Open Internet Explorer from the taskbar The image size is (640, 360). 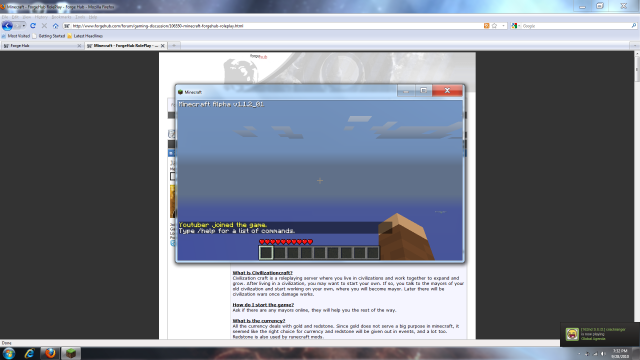click(x=29, y=353)
